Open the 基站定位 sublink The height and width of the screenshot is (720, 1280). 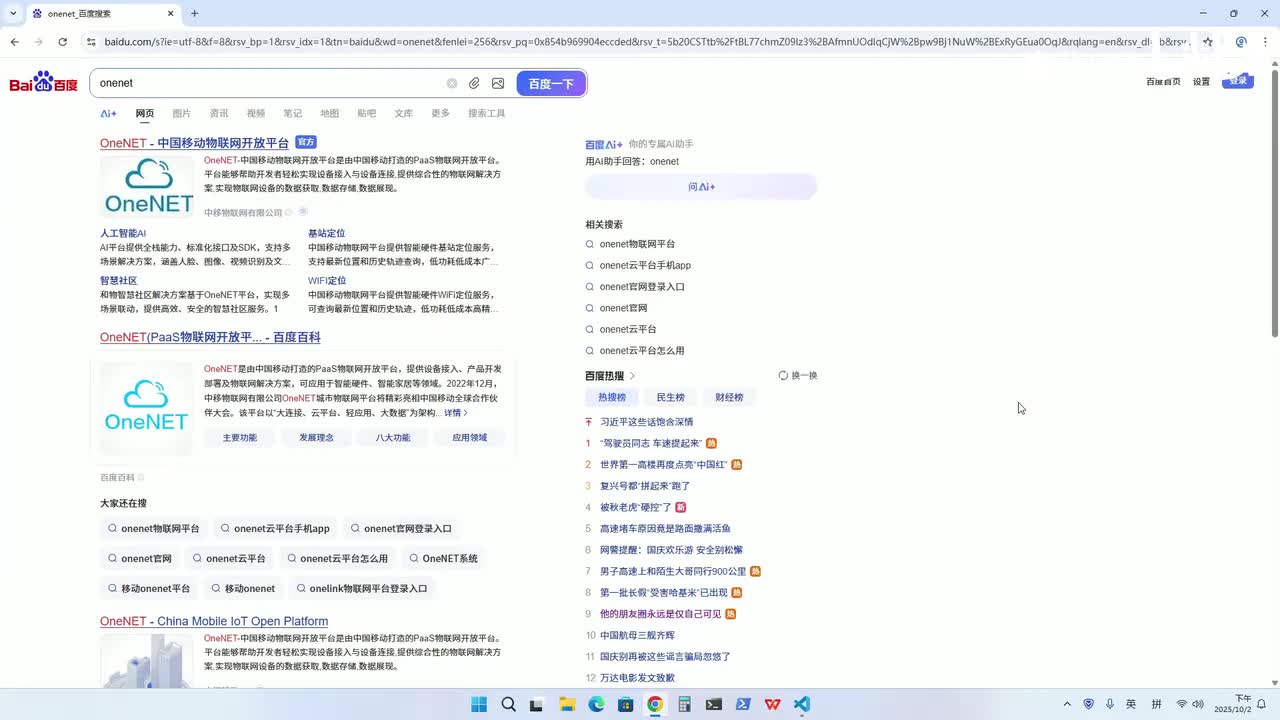tap(326, 233)
